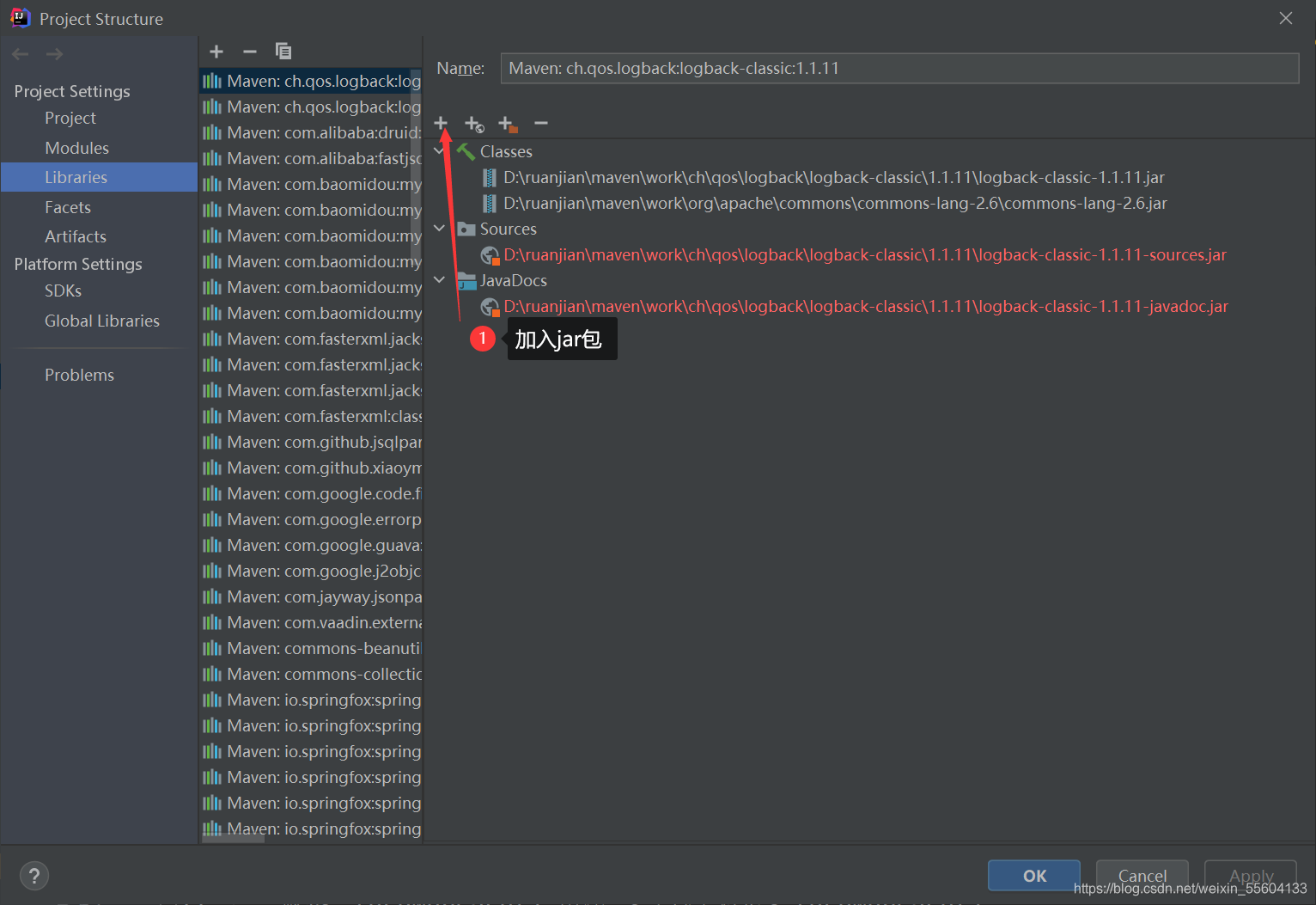Remove selected library with the minus icon
This screenshot has height=905, width=1316.
[250, 52]
